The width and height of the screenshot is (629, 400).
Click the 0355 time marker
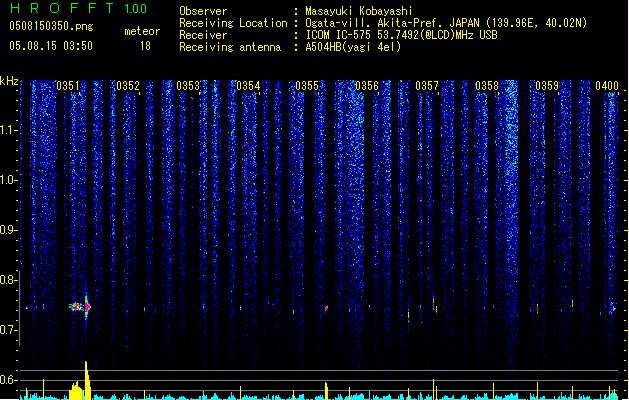point(307,86)
